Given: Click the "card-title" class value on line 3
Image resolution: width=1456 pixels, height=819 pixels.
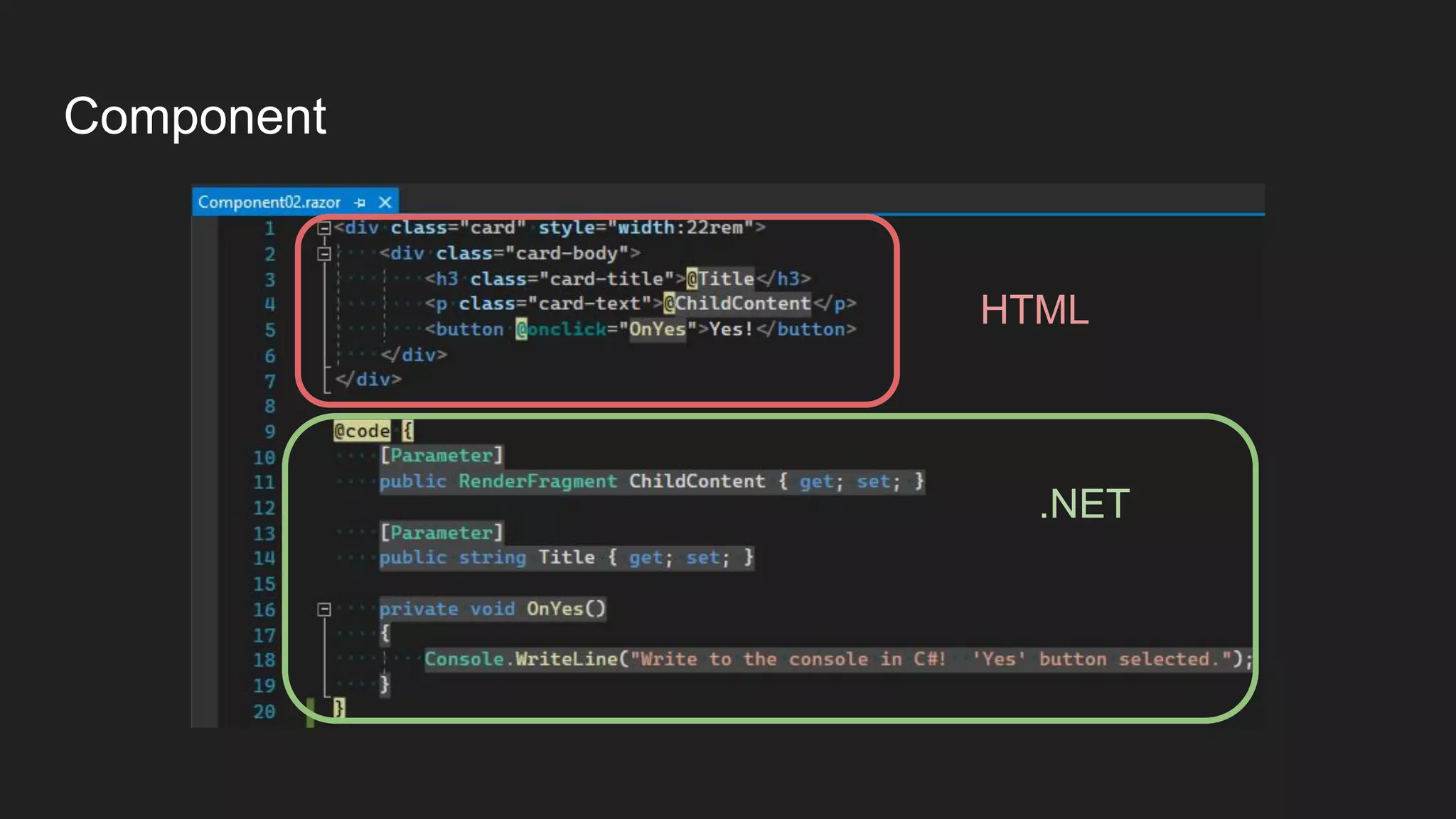Looking at the screenshot, I should (606, 279).
